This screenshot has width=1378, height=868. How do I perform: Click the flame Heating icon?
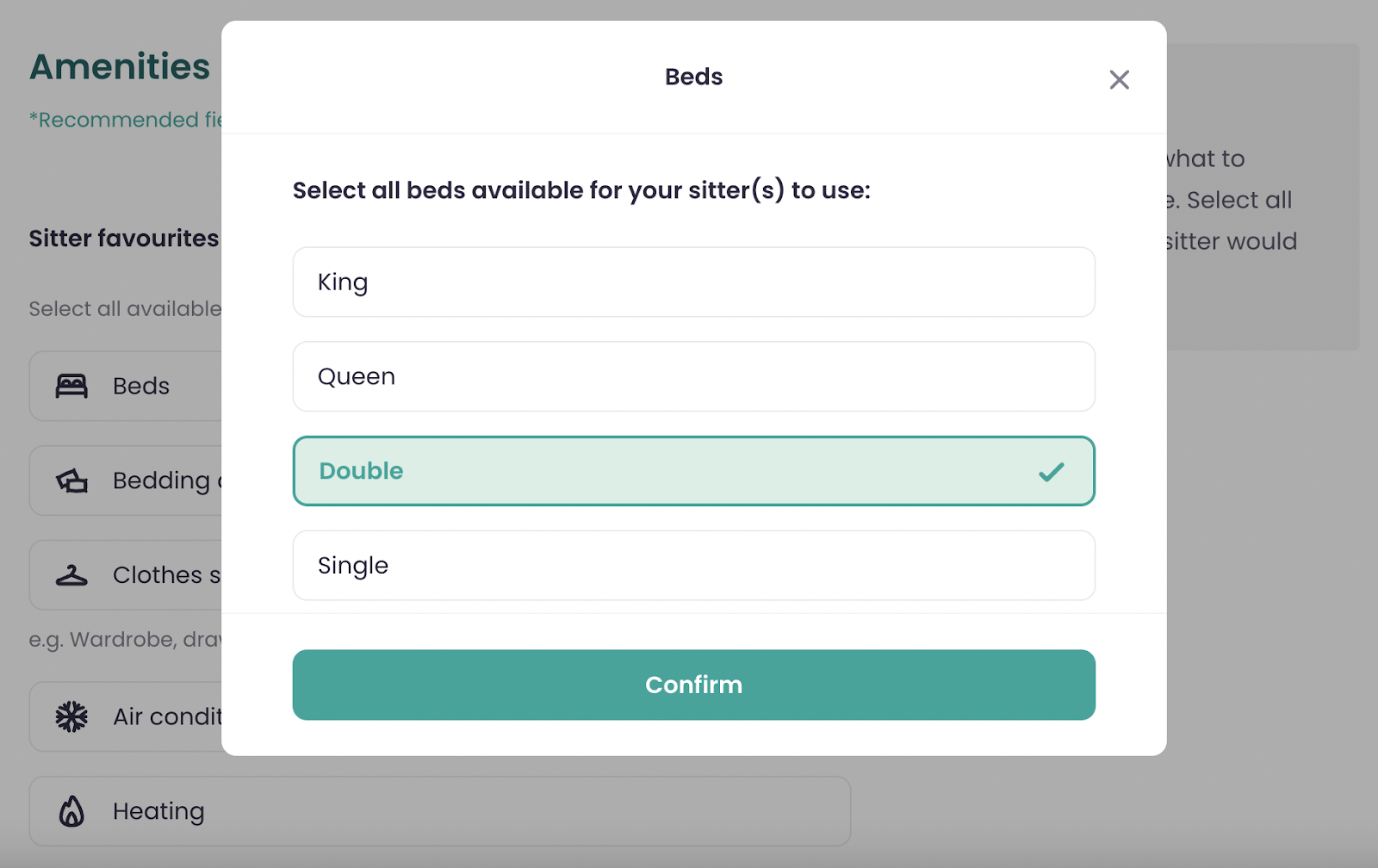[x=71, y=811]
